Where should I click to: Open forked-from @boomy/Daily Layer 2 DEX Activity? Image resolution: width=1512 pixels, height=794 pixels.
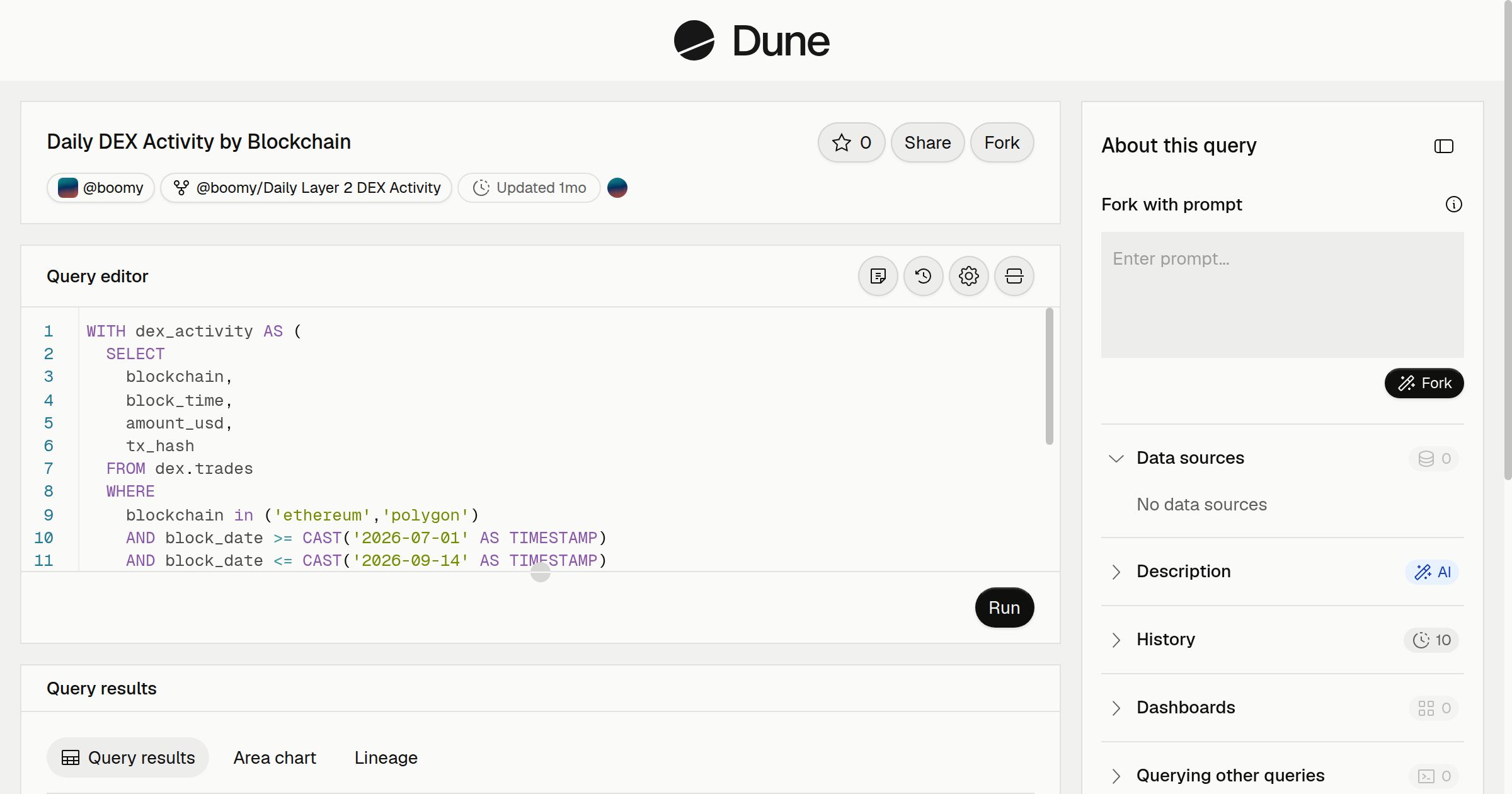click(306, 188)
